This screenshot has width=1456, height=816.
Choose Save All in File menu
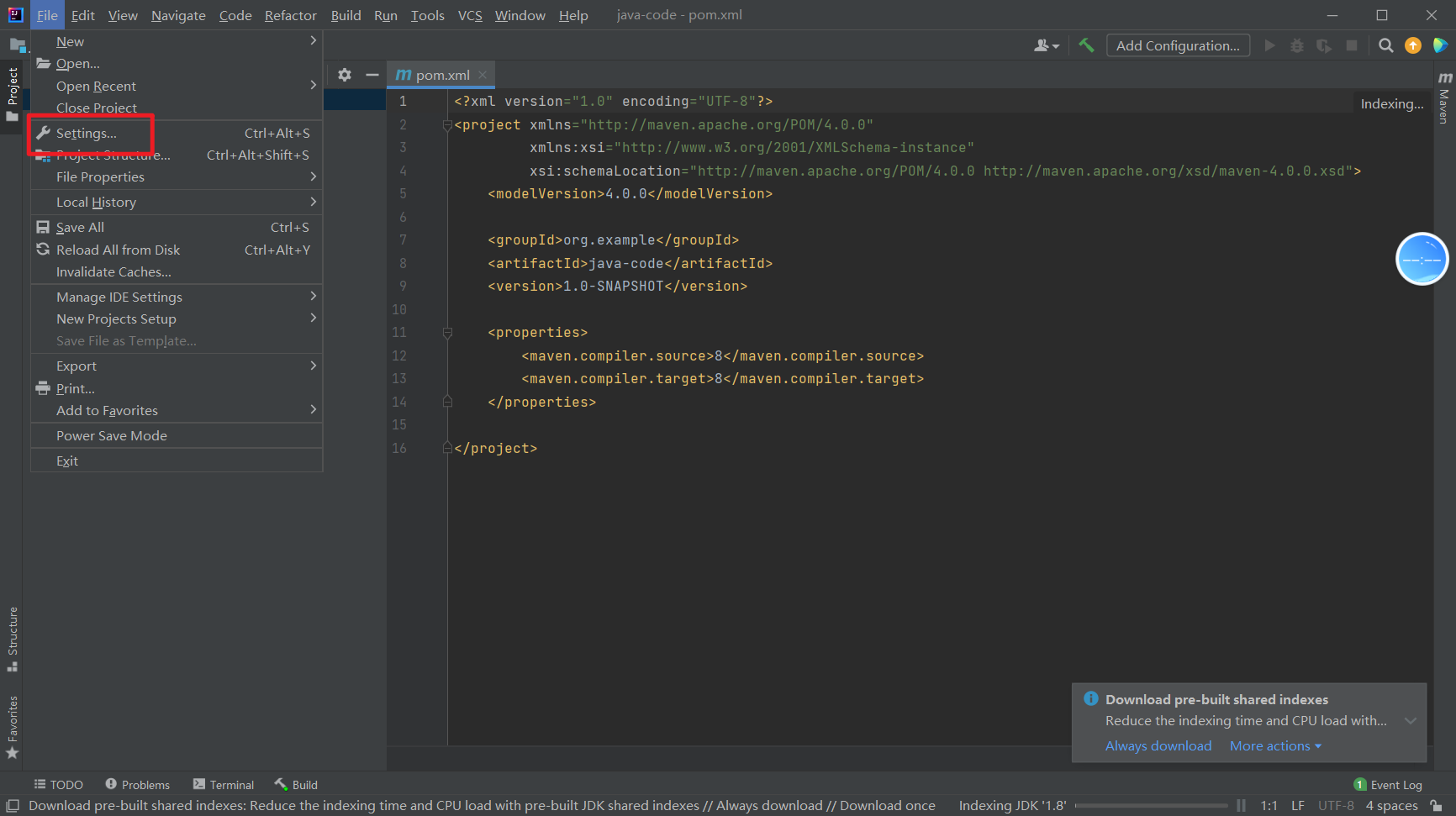(177, 227)
